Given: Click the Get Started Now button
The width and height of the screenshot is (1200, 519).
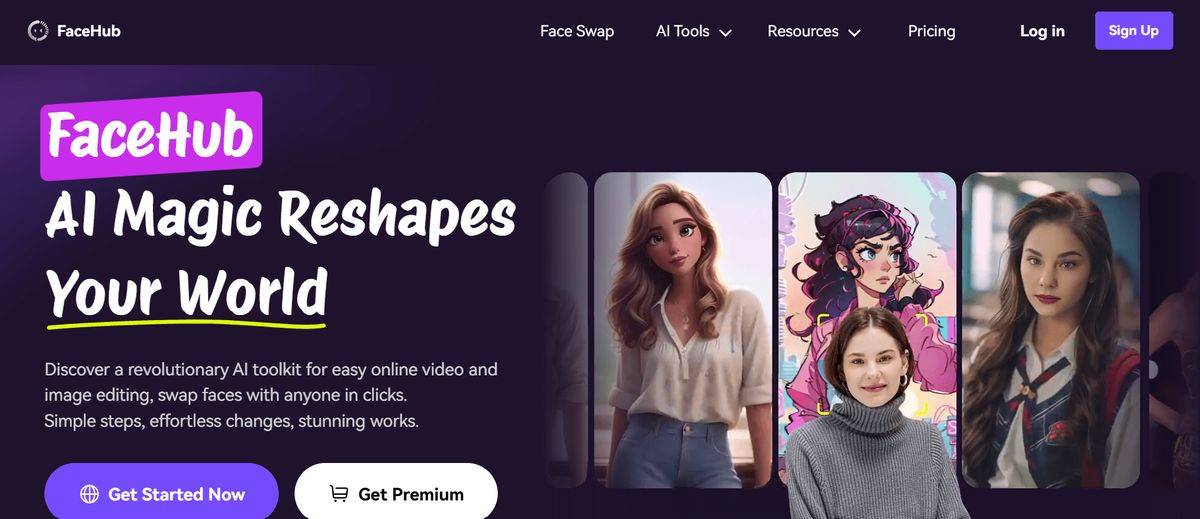Looking at the screenshot, I should click(x=161, y=493).
